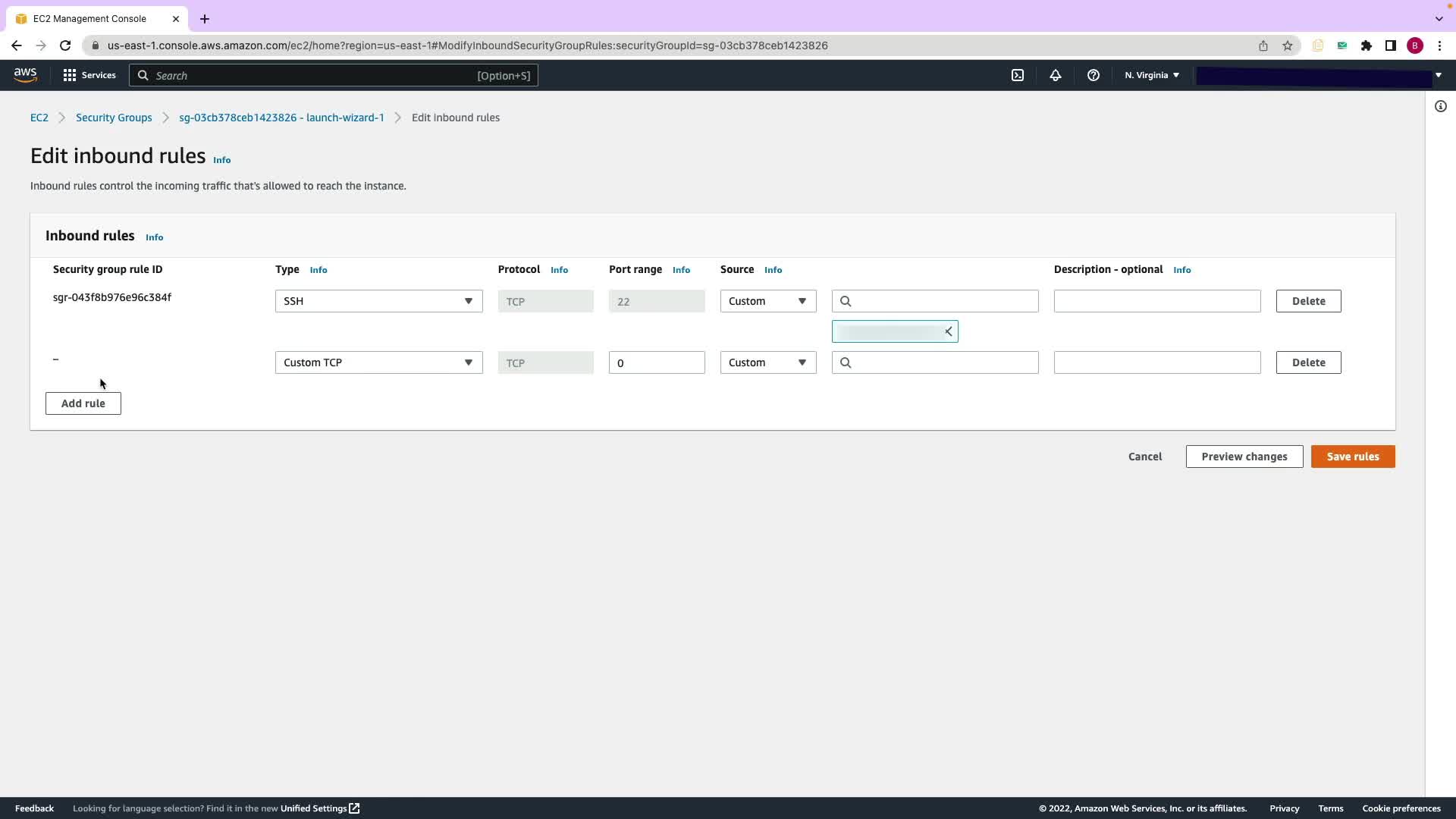Open browser extensions puzzle icon
The image size is (1456, 819).
(1366, 45)
